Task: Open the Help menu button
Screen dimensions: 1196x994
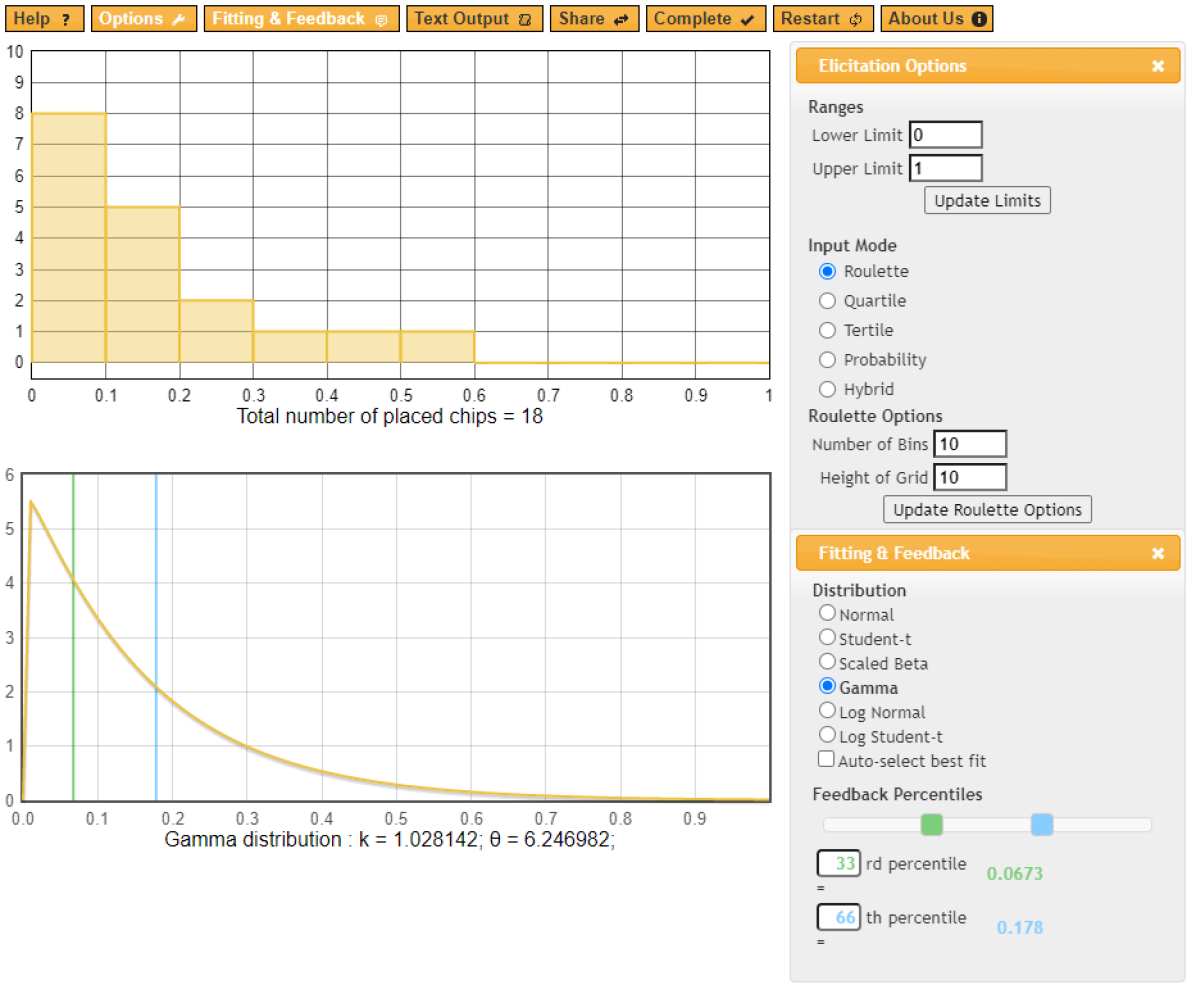Action: pos(43,19)
